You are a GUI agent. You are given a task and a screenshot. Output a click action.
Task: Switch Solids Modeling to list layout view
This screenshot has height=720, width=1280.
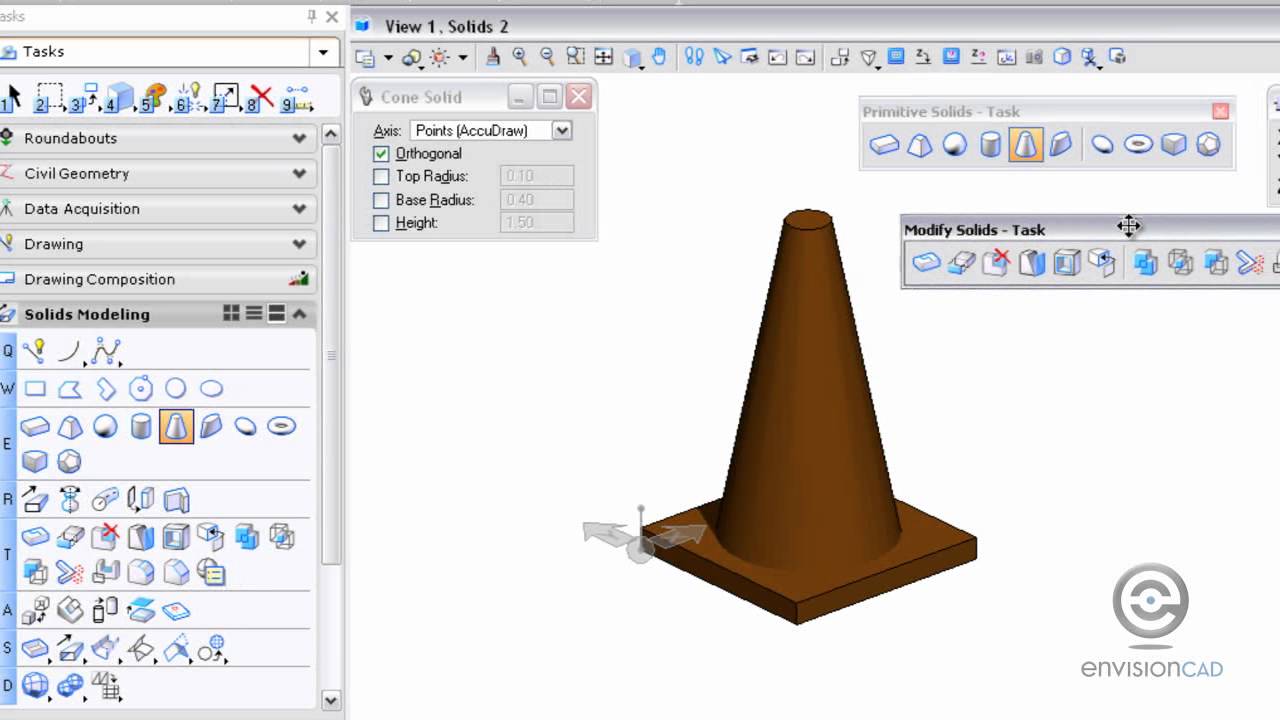tap(254, 314)
